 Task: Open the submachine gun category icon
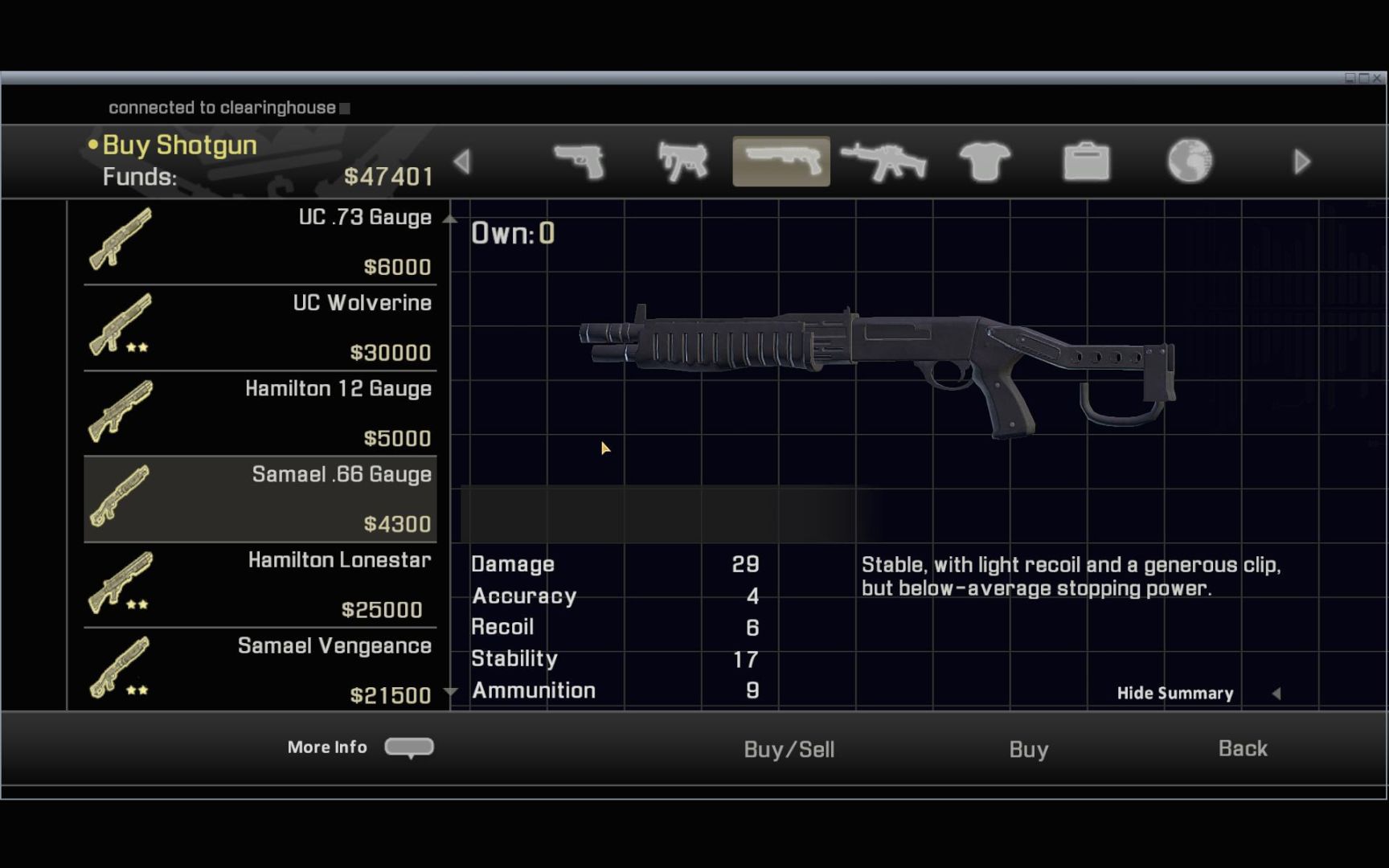pos(682,162)
